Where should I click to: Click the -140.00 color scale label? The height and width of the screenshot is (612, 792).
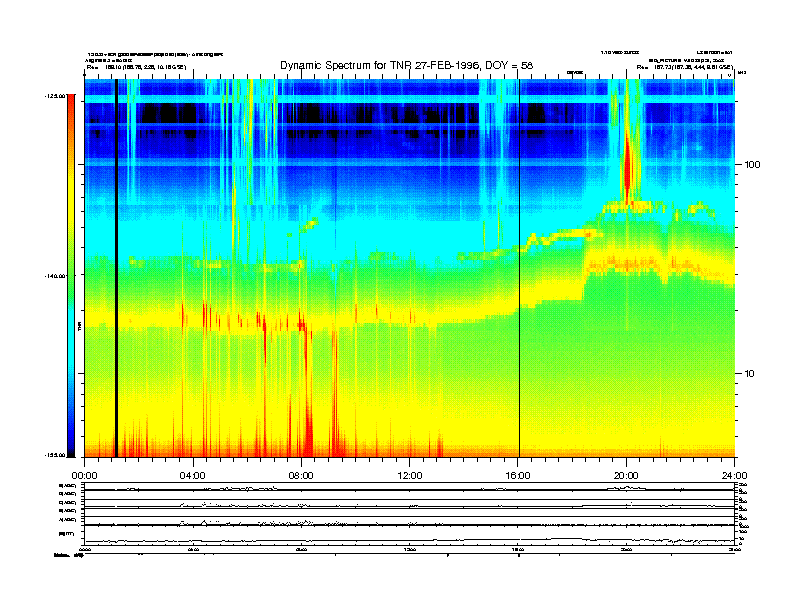click(56, 276)
